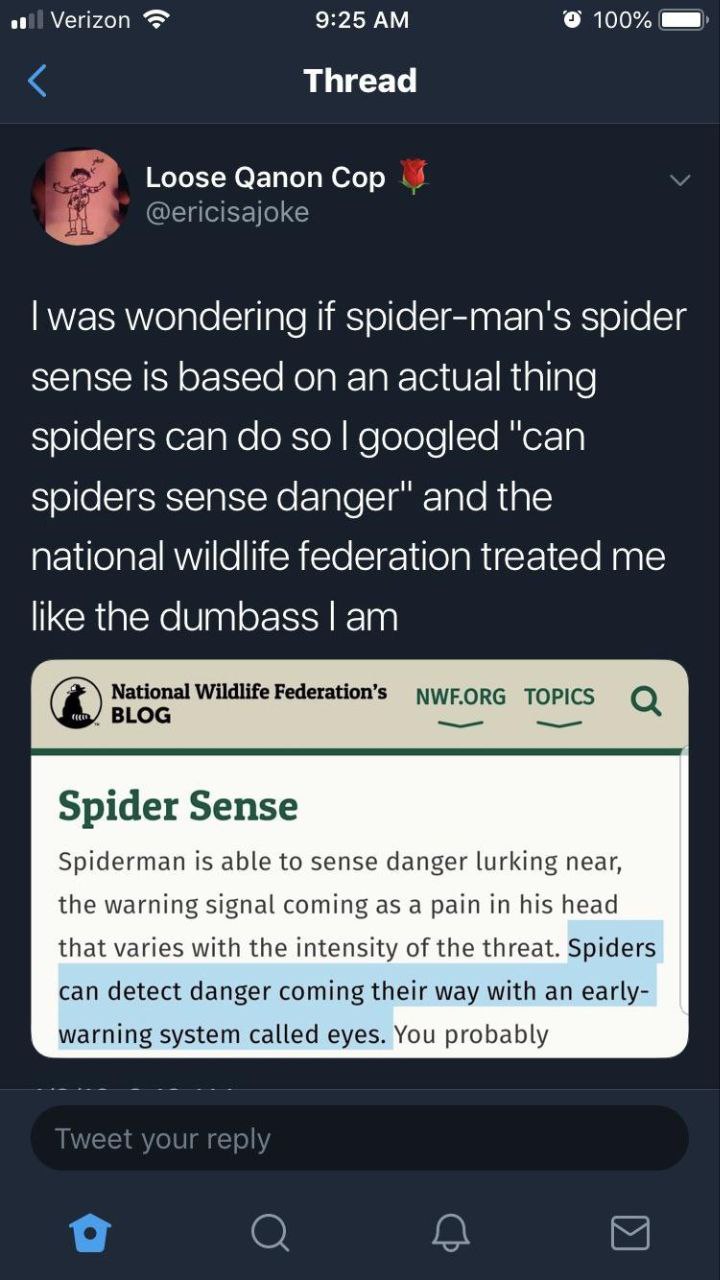Image resolution: width=720 pixels, height=1280 pixels.
Task: Open the Notifications bell tab
Action: (450, 1232)
